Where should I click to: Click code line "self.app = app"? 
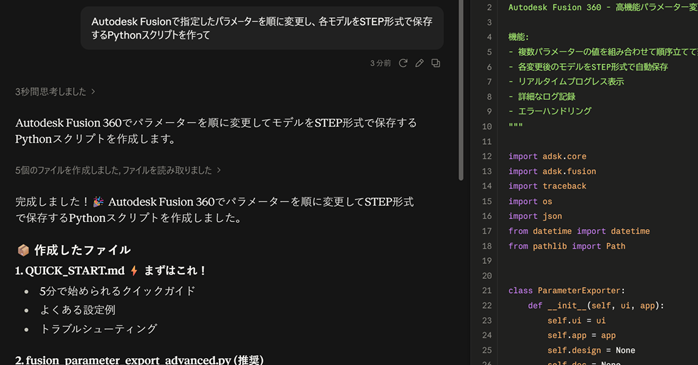point(581,335)
